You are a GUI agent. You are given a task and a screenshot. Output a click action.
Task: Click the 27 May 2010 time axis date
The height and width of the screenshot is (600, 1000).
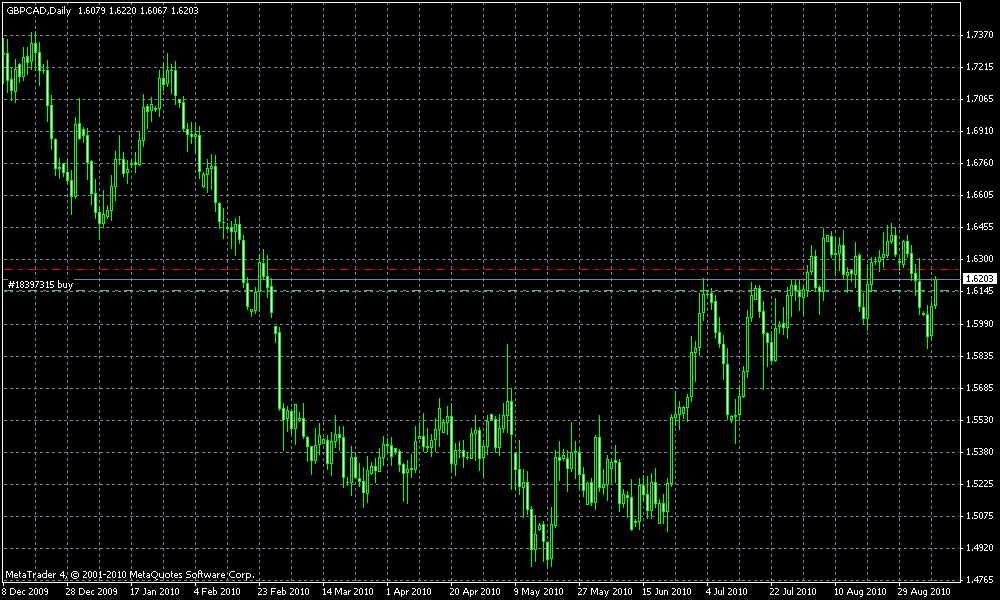pos(605,592)
